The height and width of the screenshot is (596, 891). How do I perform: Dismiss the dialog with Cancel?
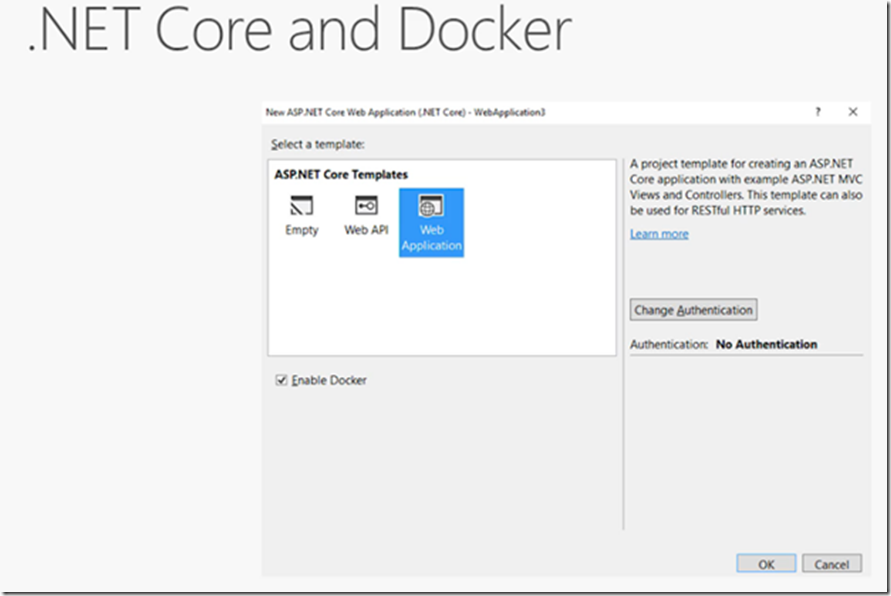point(831,564)
